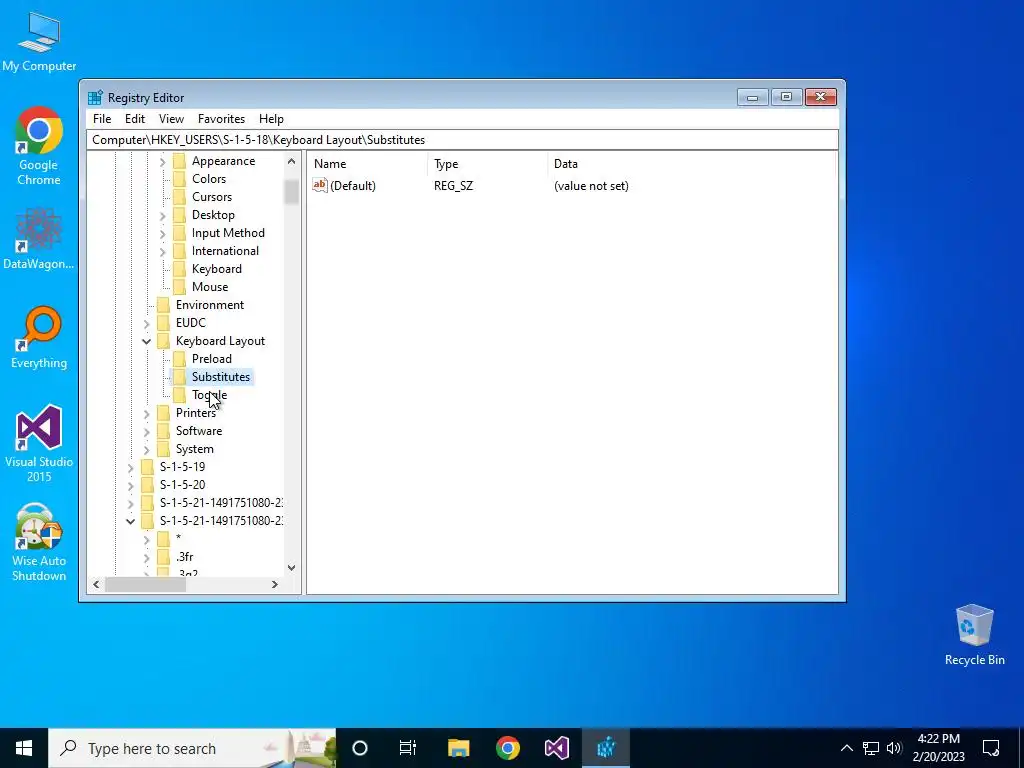Select the Colors key

[x=209, y=179]
